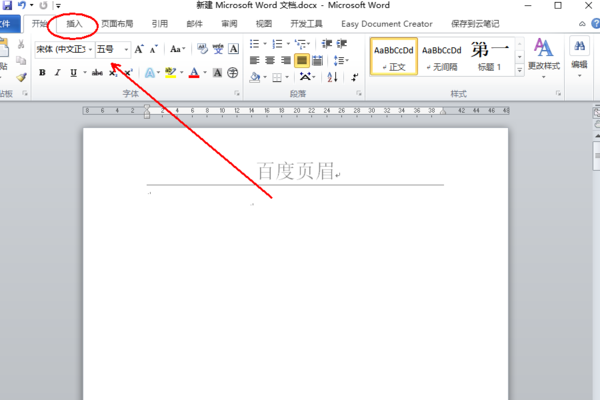This screenshot has height=400, width=600.
Task: Align text left
Action: [x=254, y=60]
